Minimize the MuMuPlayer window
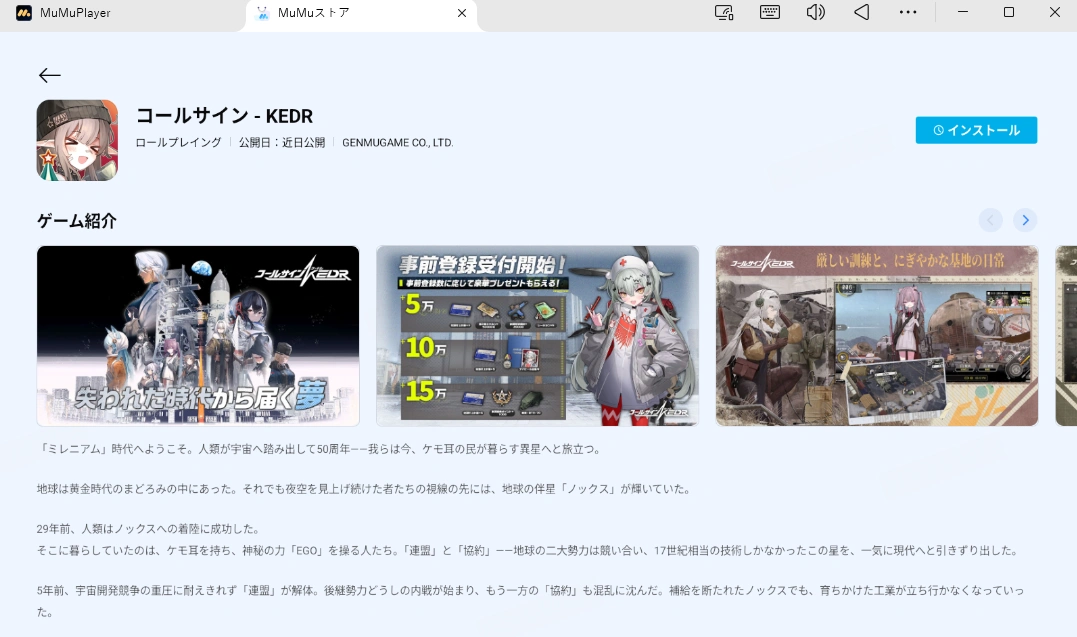The image size is (1077, 637). 963,12
